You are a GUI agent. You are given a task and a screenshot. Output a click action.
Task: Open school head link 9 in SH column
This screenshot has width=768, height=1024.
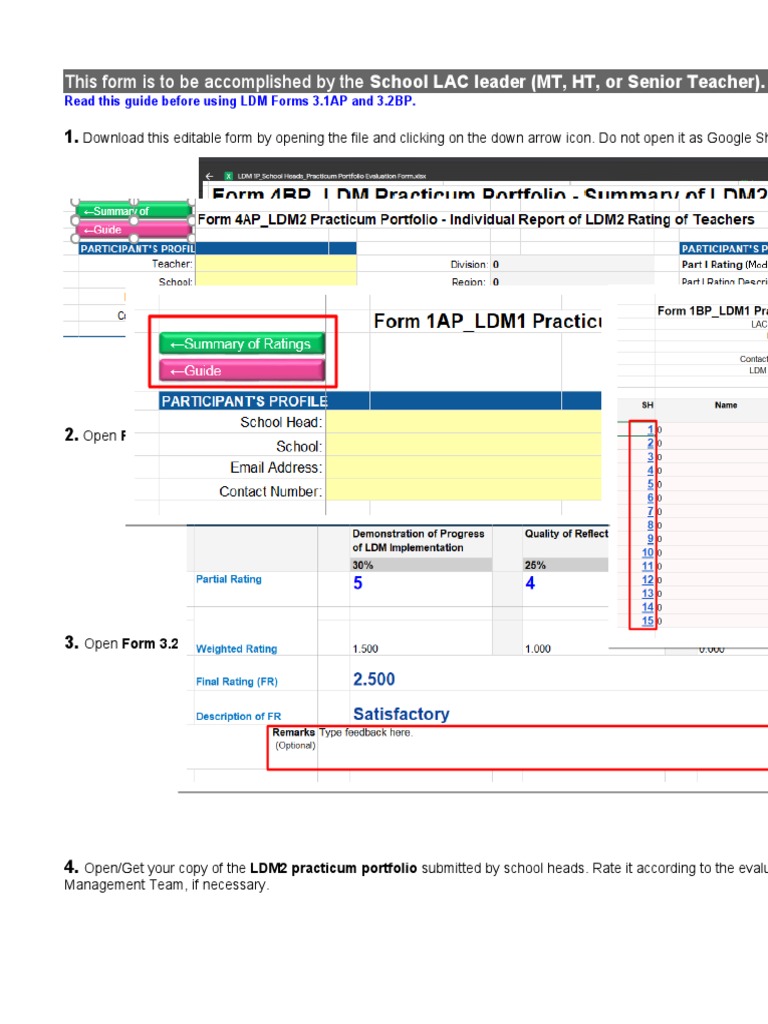(x=650, y=539)
